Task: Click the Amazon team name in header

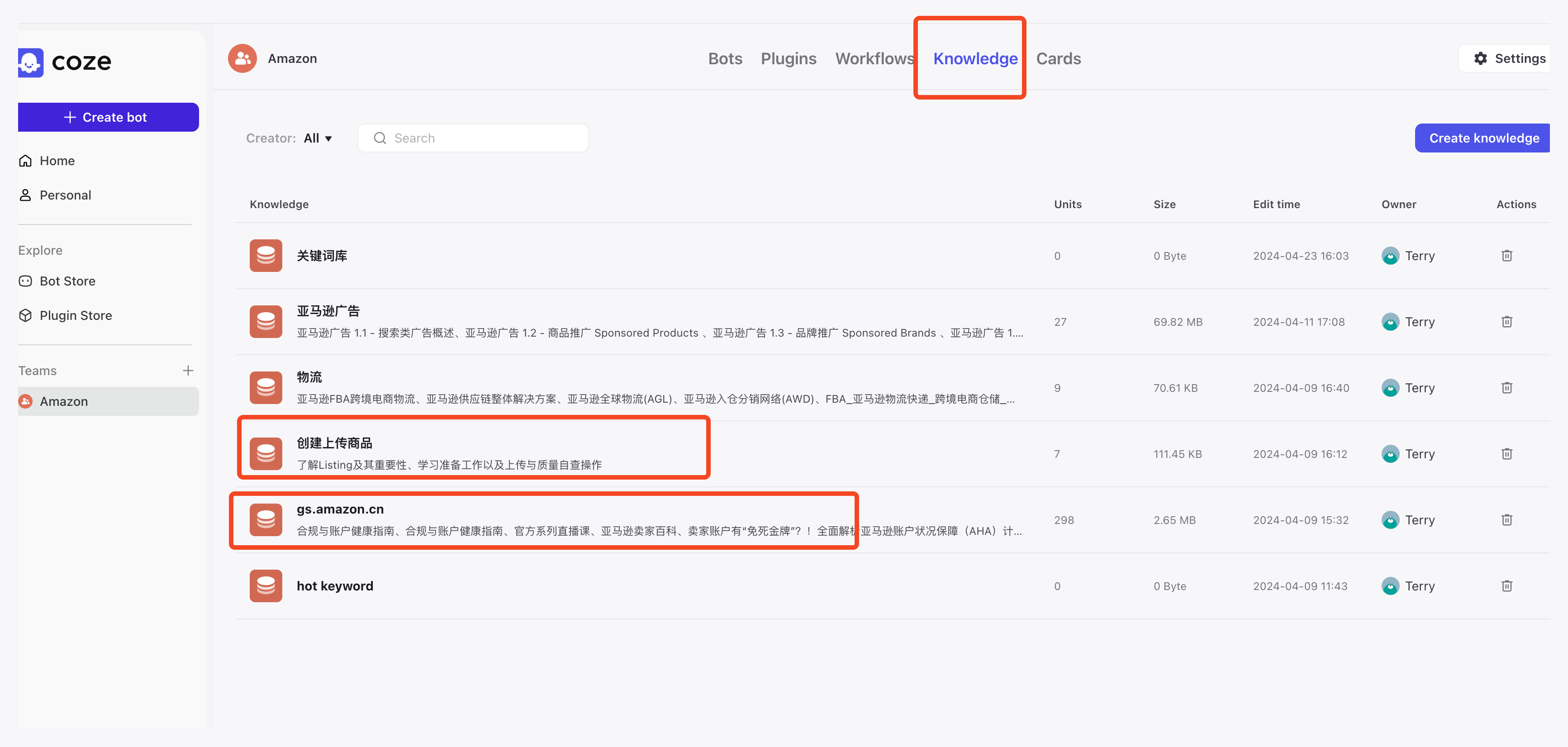Action: [x=292, y=58]
